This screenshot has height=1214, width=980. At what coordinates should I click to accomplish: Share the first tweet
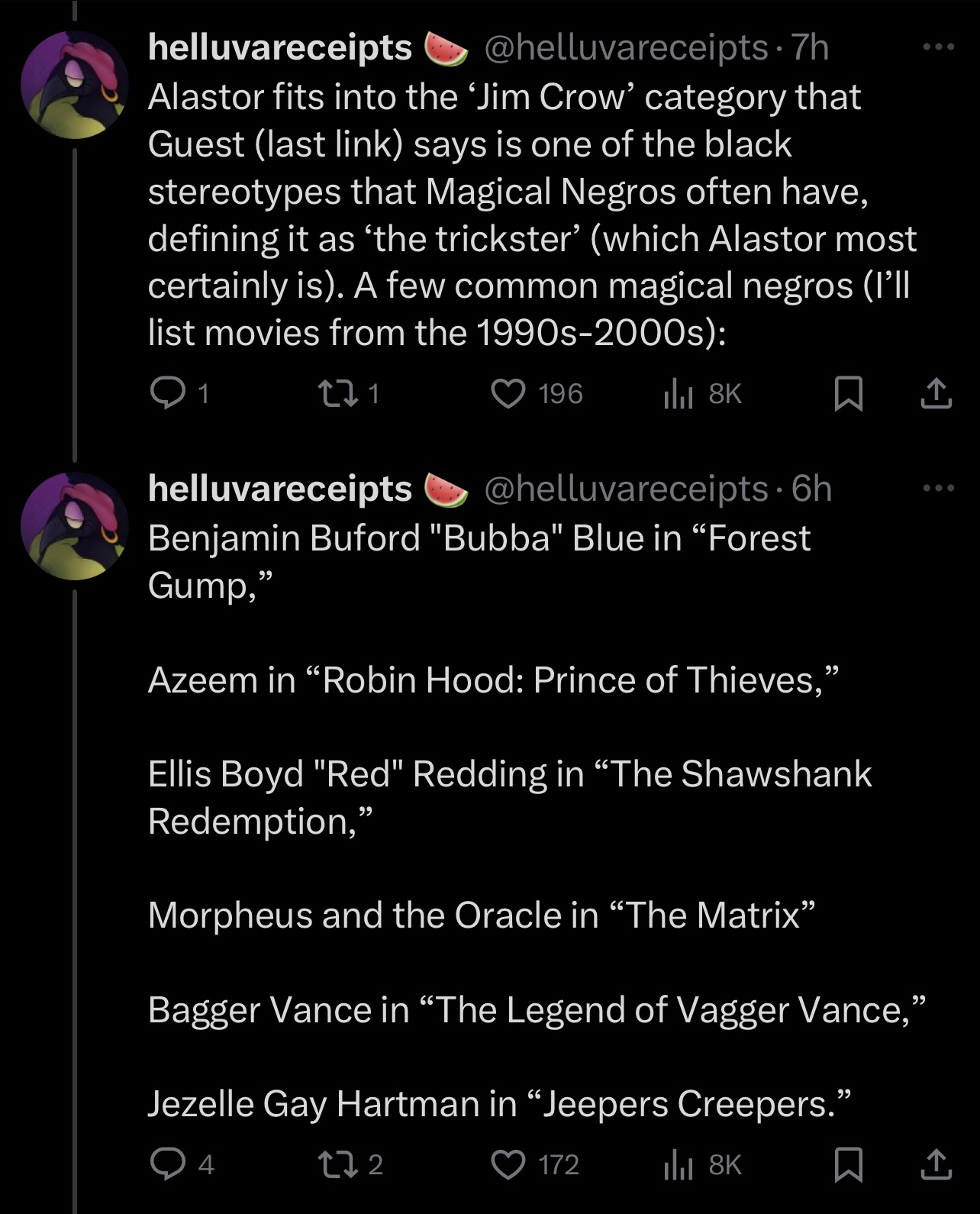coord(936,393)
